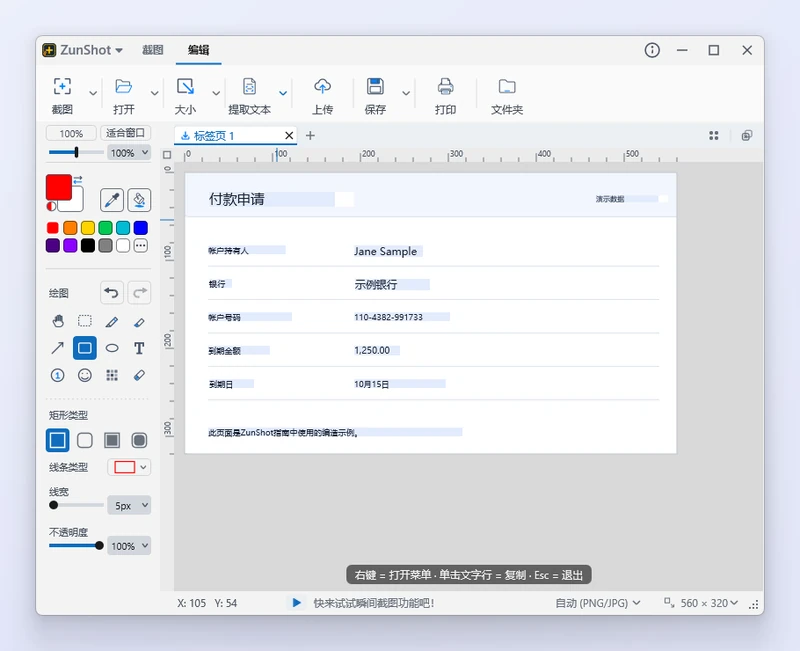
Task: Add a new tab with plus button
Action: 310,136
